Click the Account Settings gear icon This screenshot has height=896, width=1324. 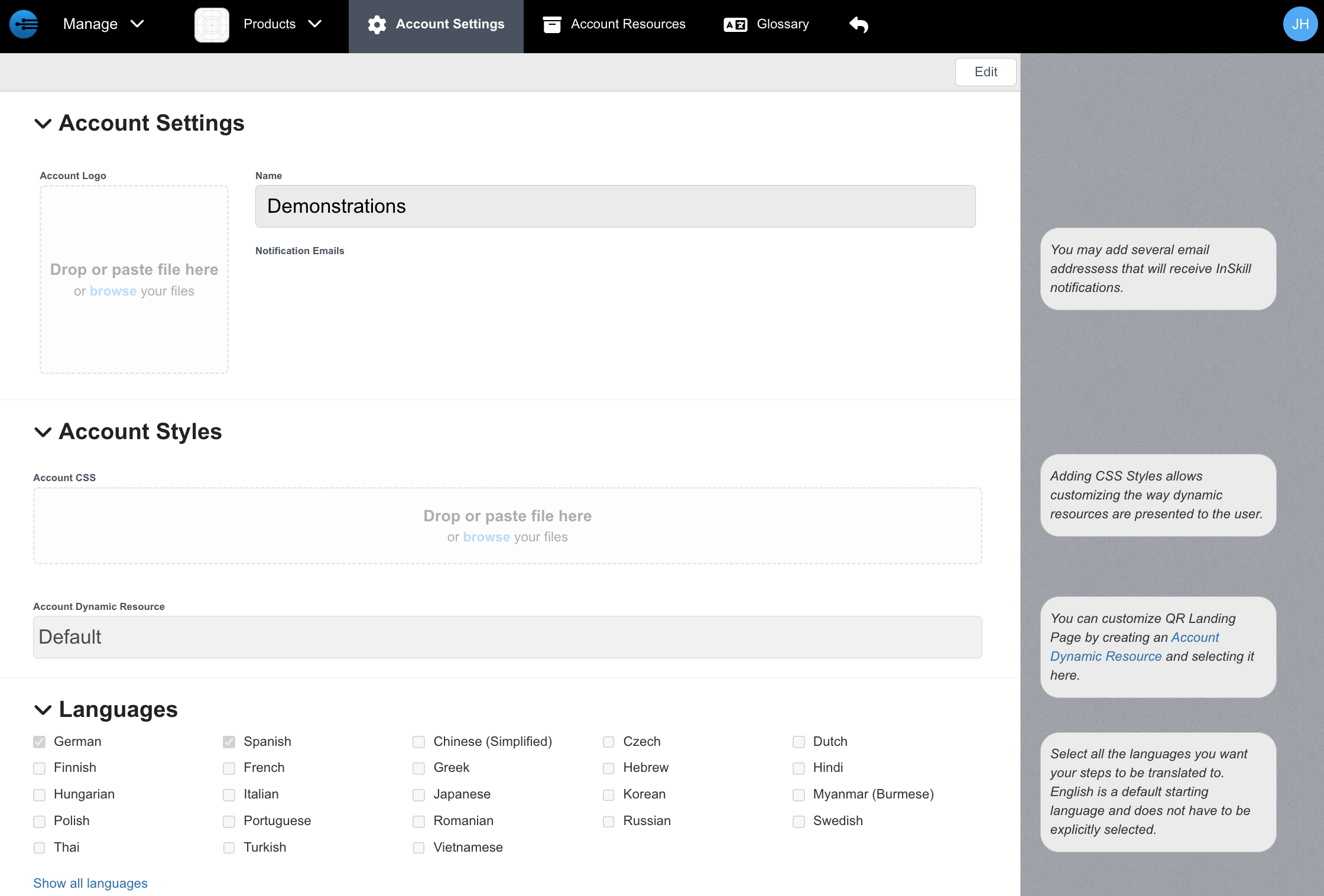click(x=377, y=24)
